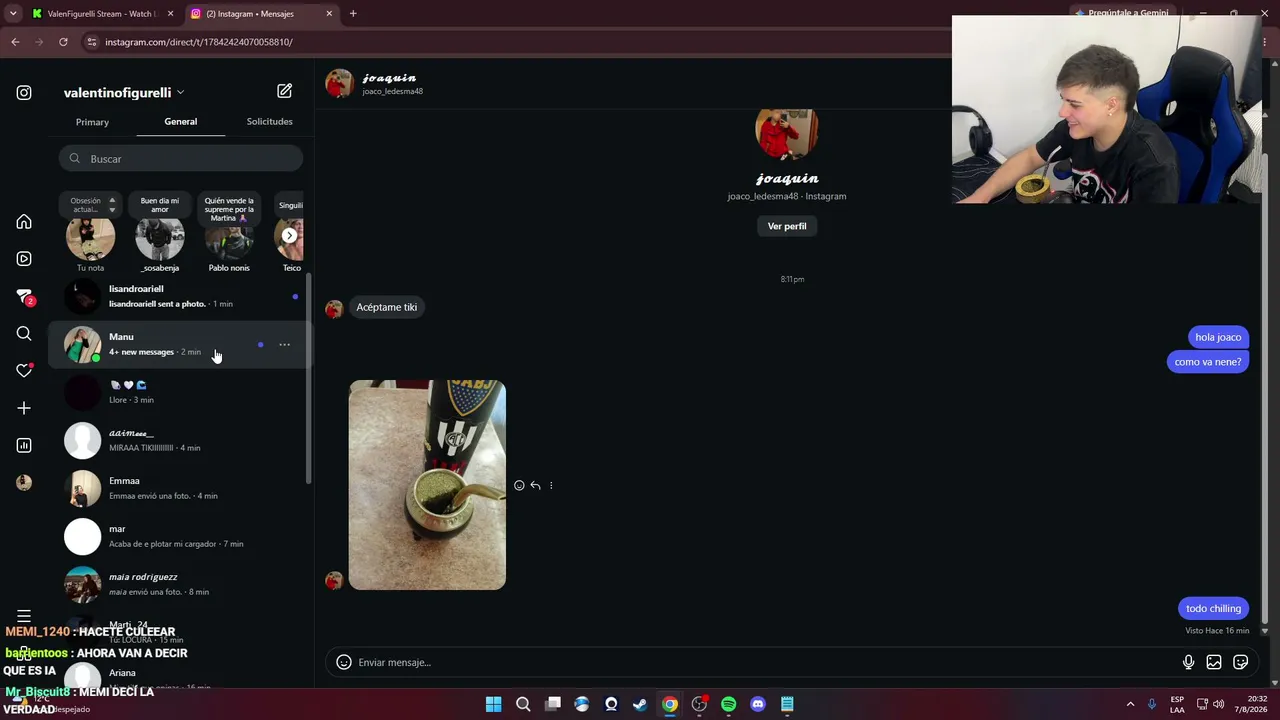The height and width of the screenshot is (720, 1280).
Task: Open Manu's chat with 4+ new messages
Action: click(x=181, y=345)
